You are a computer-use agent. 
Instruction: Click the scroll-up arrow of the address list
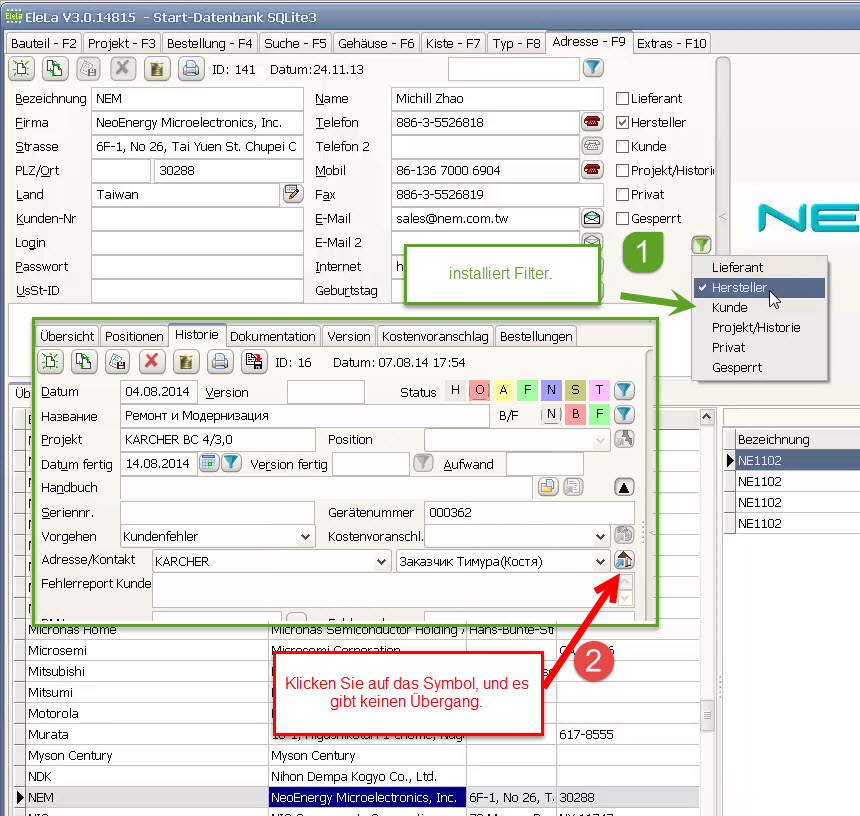tap(706, 417)
